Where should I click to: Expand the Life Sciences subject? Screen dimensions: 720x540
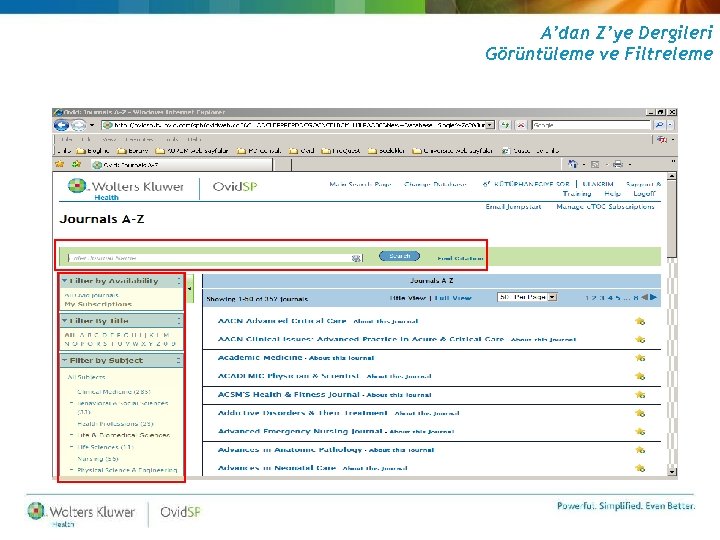[71, 446]
